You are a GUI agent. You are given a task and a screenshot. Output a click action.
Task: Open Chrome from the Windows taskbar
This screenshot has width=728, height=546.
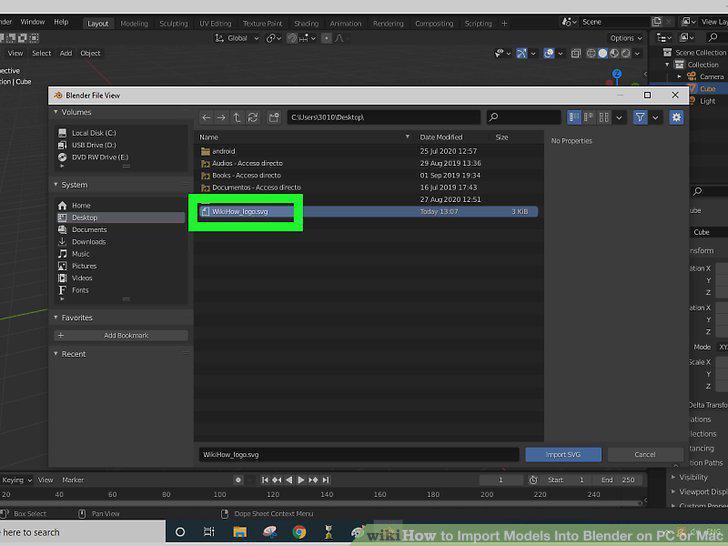click(299, 532)
